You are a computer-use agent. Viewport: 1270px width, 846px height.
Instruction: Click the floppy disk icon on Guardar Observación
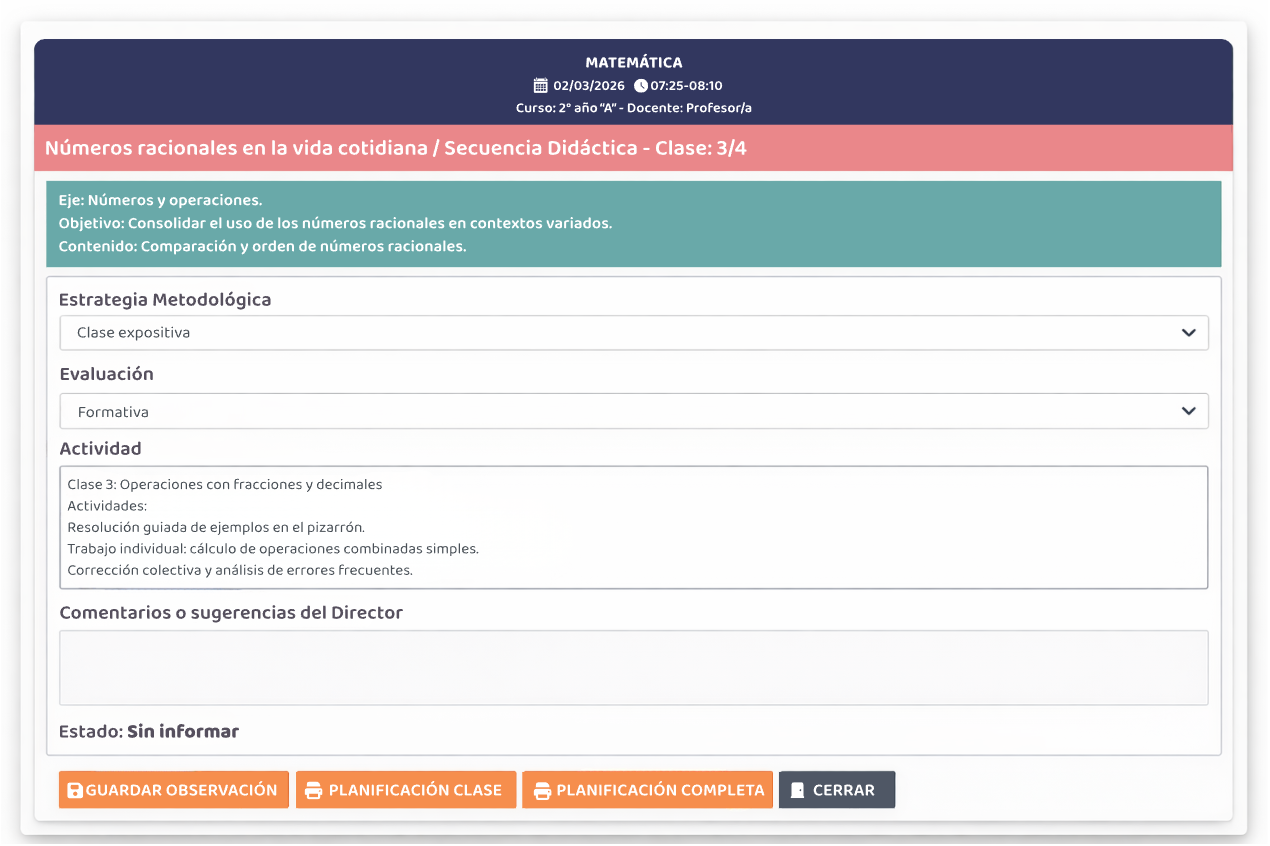(x=75, y=791)
